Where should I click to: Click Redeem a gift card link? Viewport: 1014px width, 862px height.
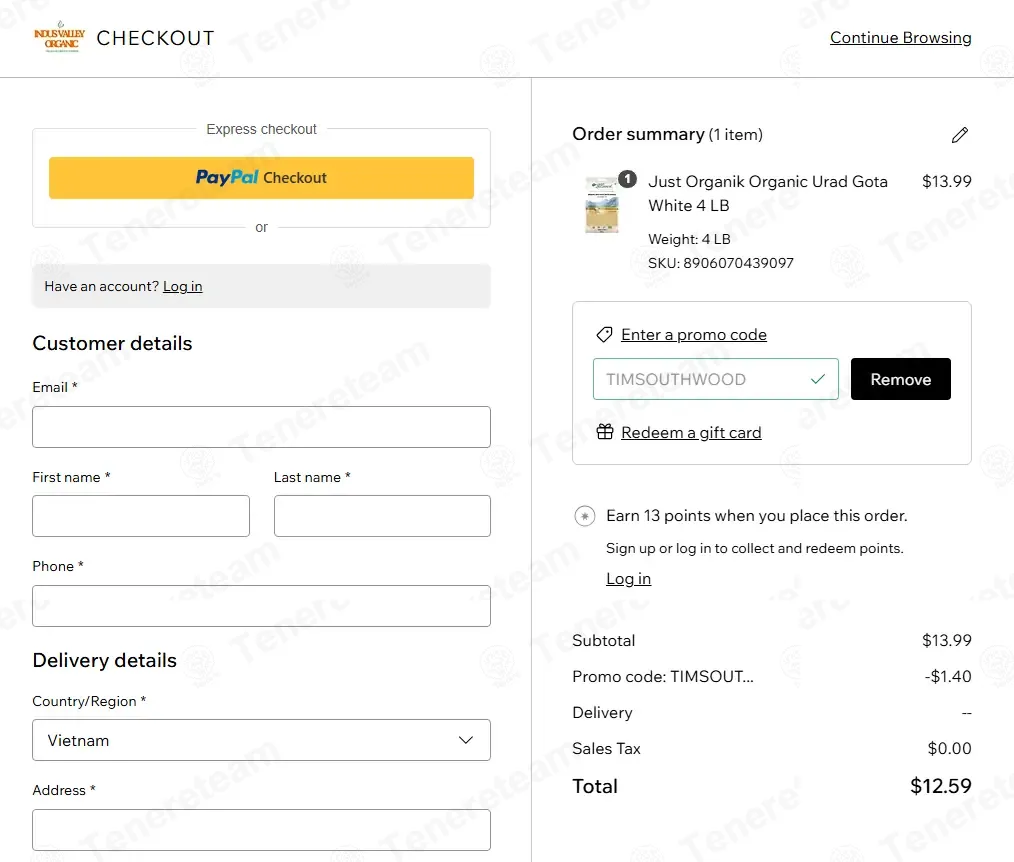coord(691,432)
